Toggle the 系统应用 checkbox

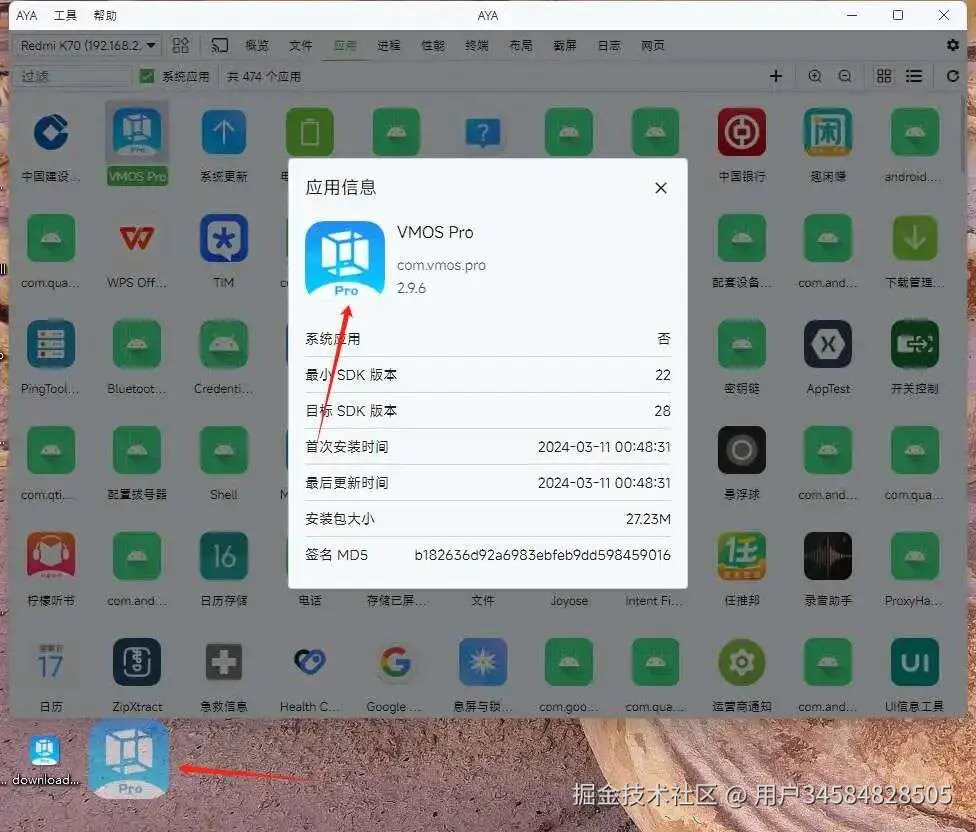coord(147,77)
